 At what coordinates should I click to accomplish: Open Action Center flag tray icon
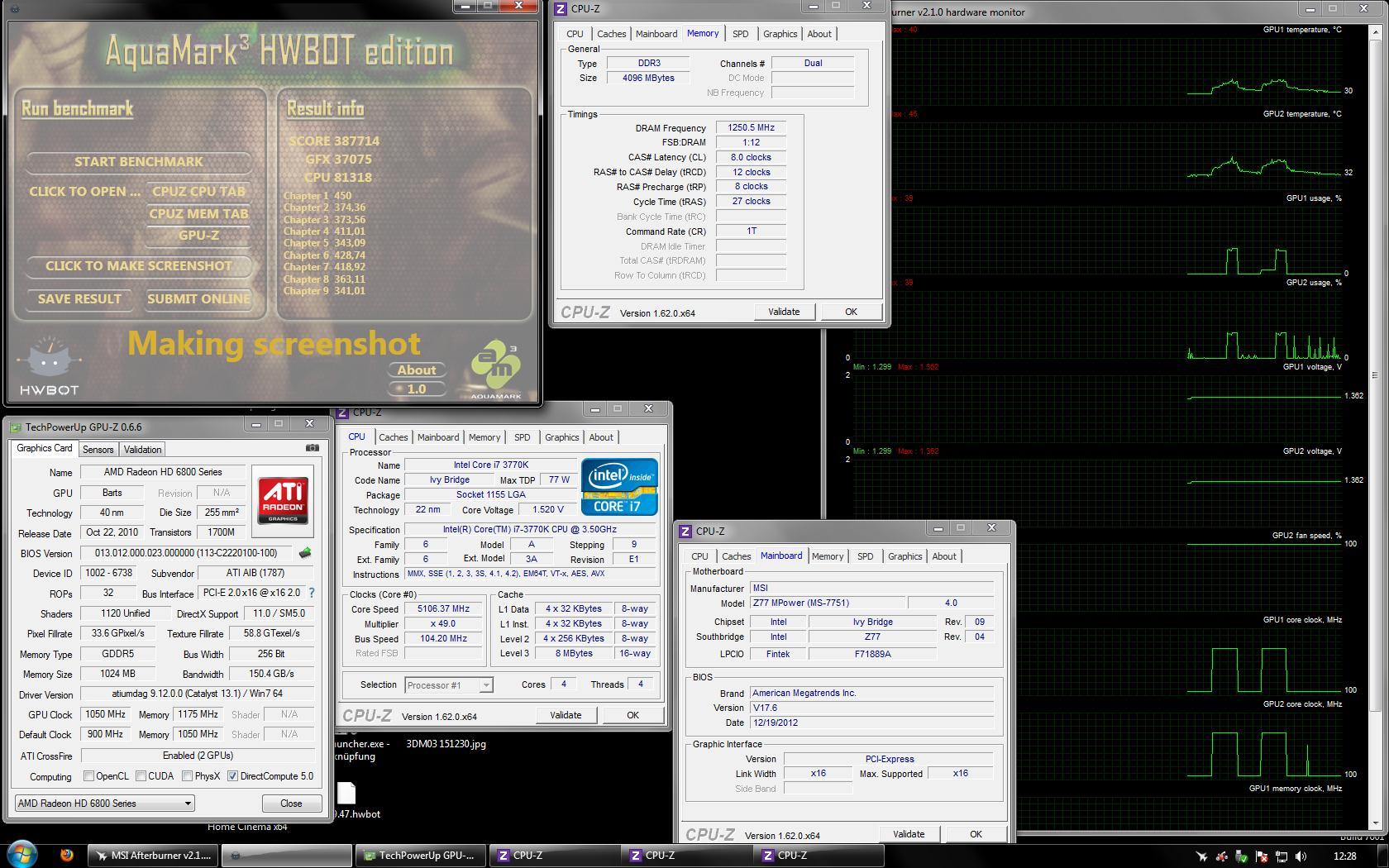coord(1262,856)
